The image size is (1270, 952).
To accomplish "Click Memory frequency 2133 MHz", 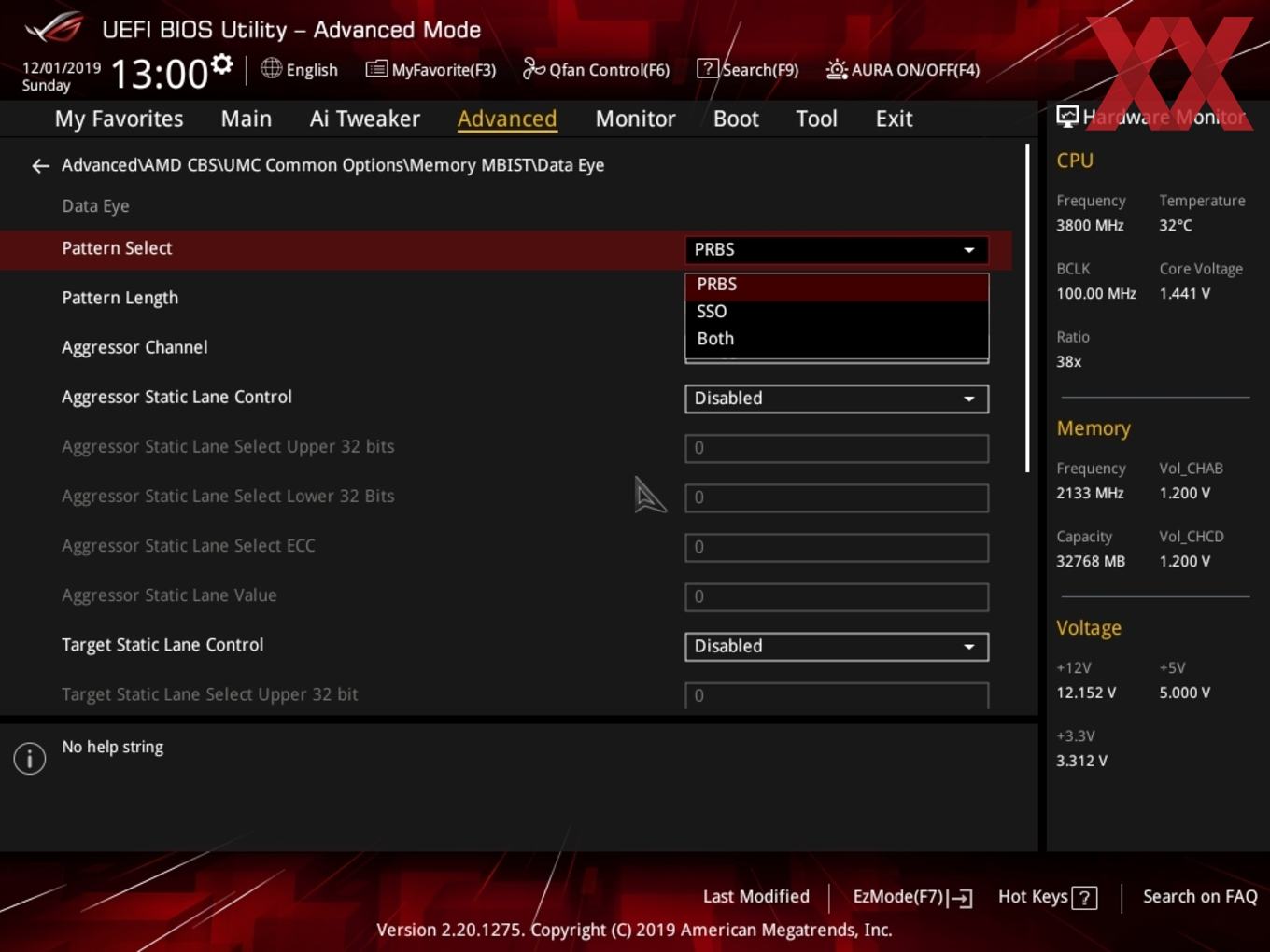I will (x=1090, y=494).
